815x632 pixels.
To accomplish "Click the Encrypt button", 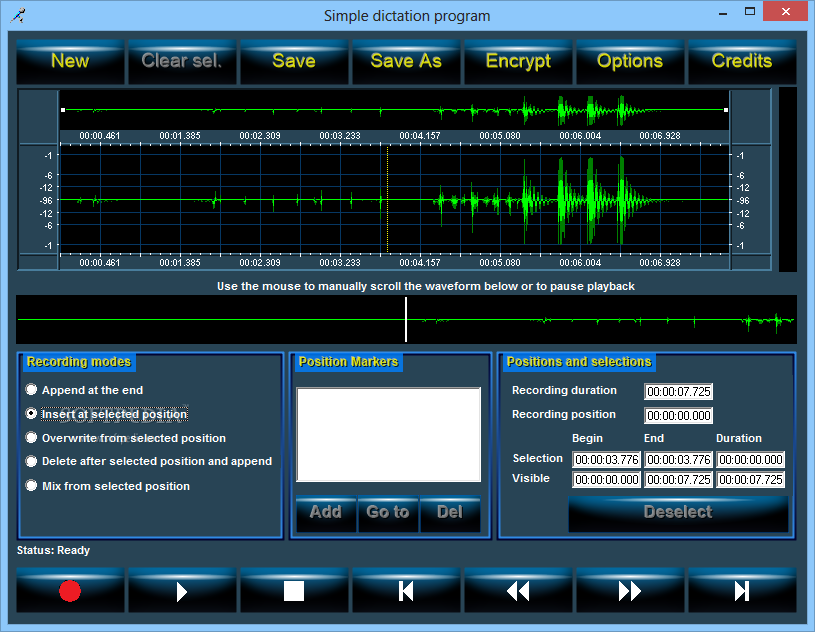I will click(518, 61).
